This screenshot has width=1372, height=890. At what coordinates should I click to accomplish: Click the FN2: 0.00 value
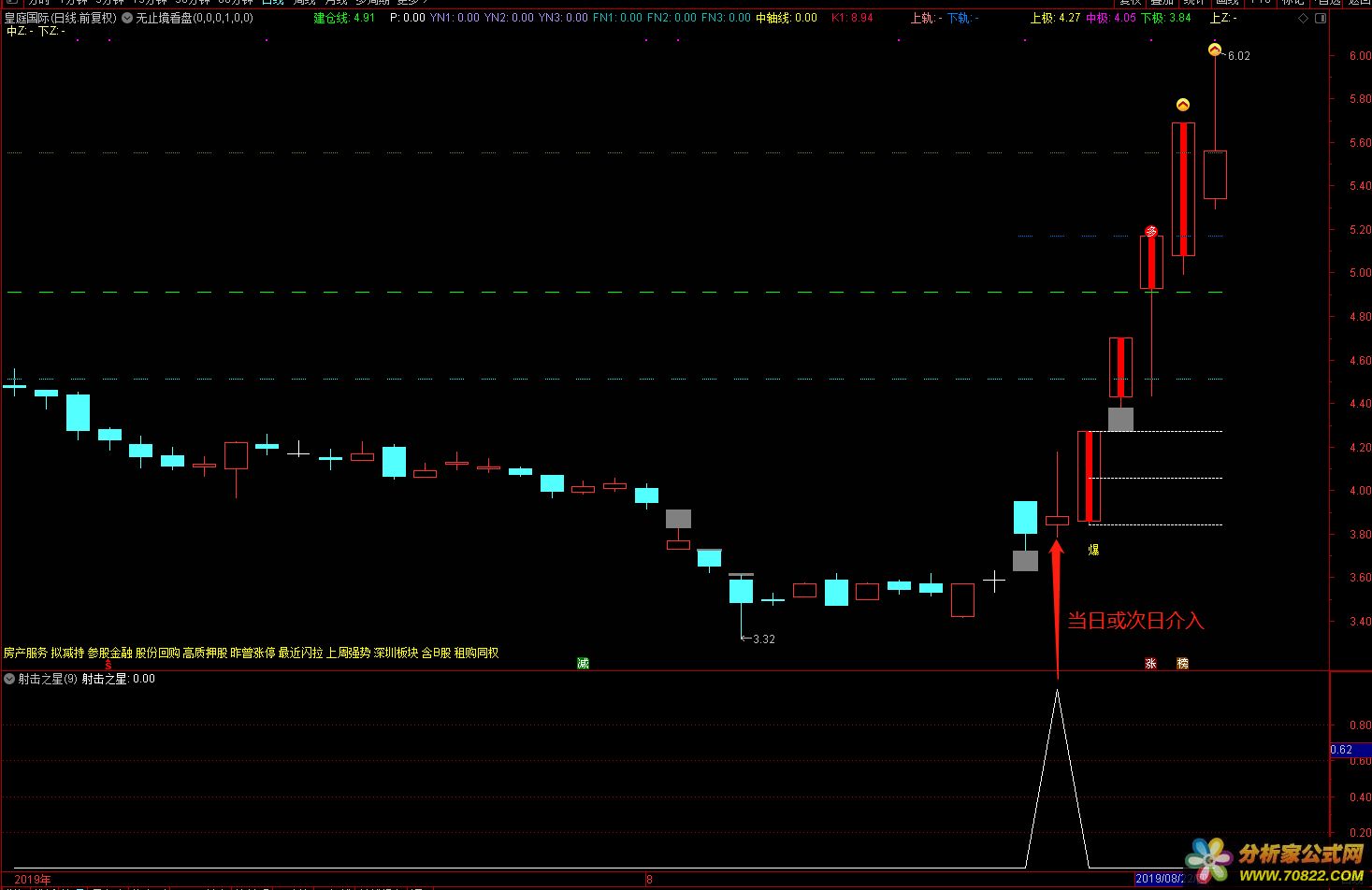pos(672,18)
